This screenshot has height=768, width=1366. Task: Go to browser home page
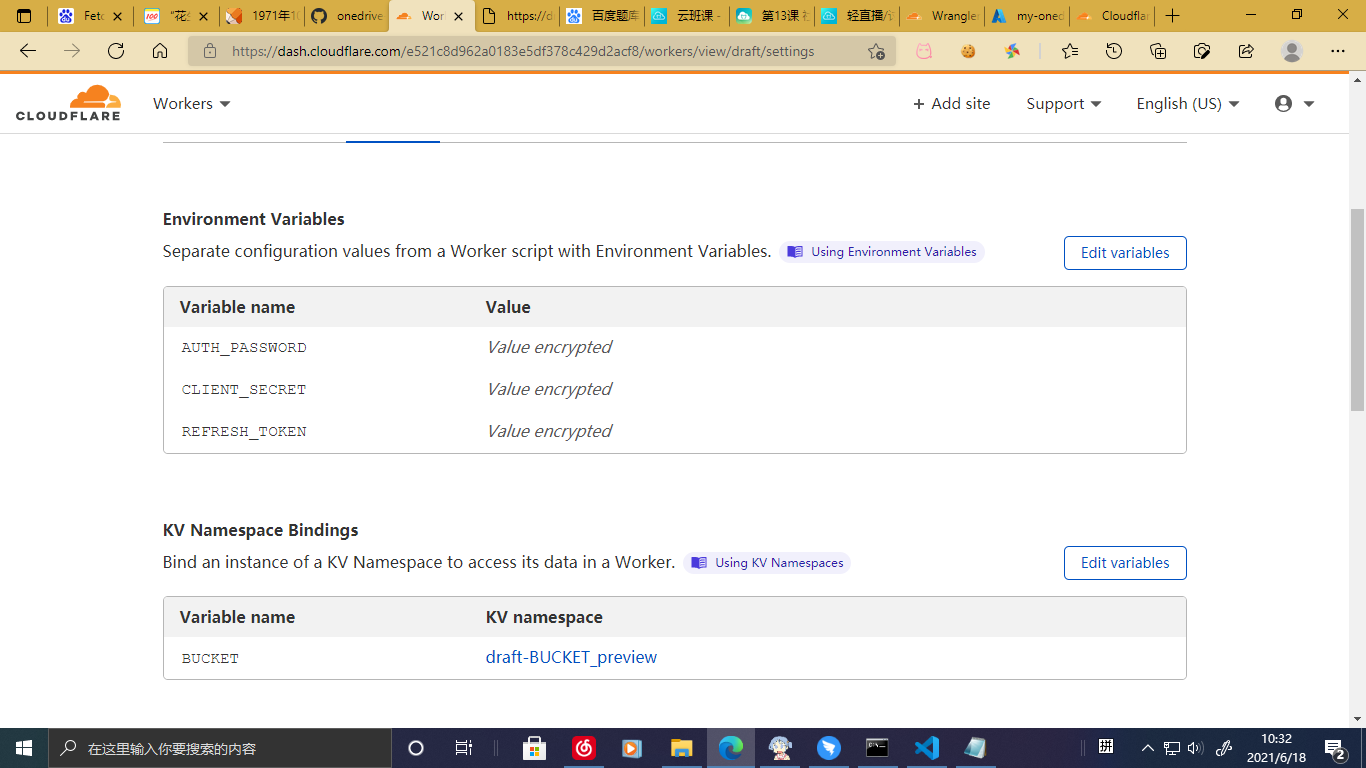click(x=160, y=50)
